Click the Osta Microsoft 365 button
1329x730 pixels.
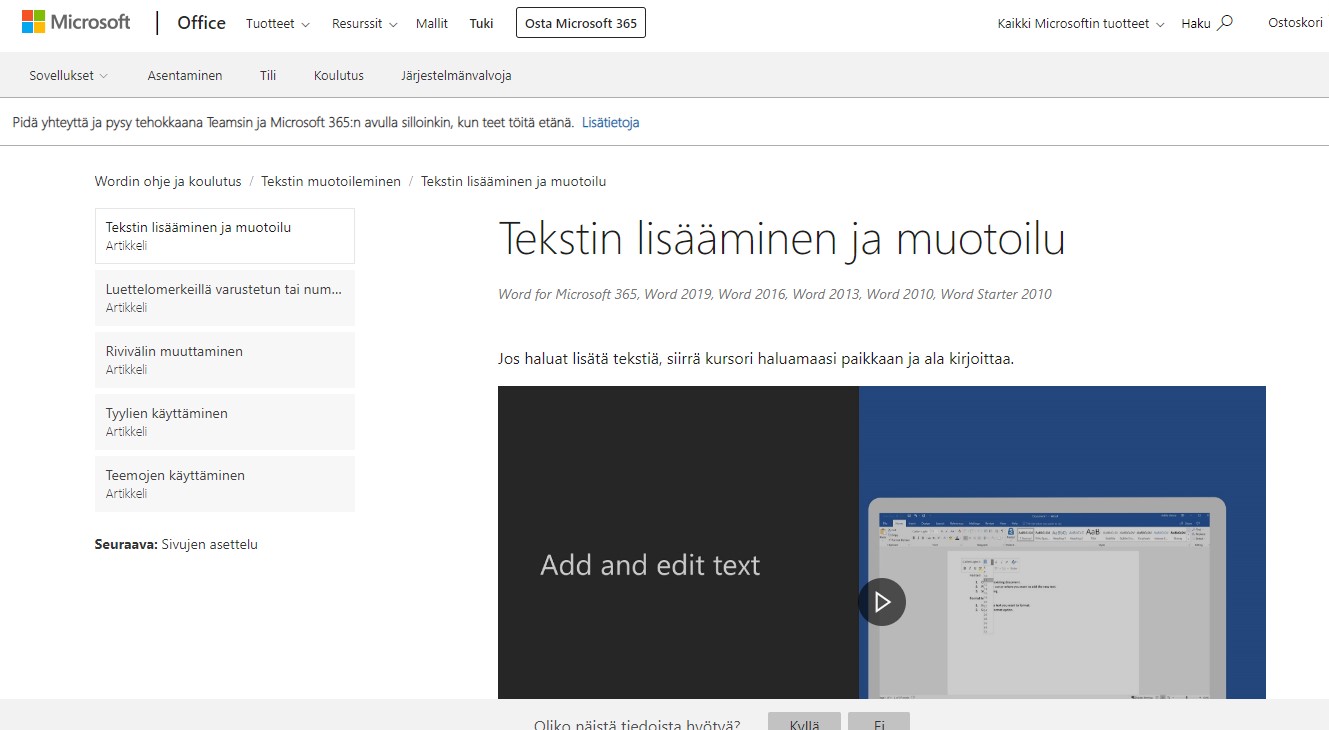pos(581,23)
